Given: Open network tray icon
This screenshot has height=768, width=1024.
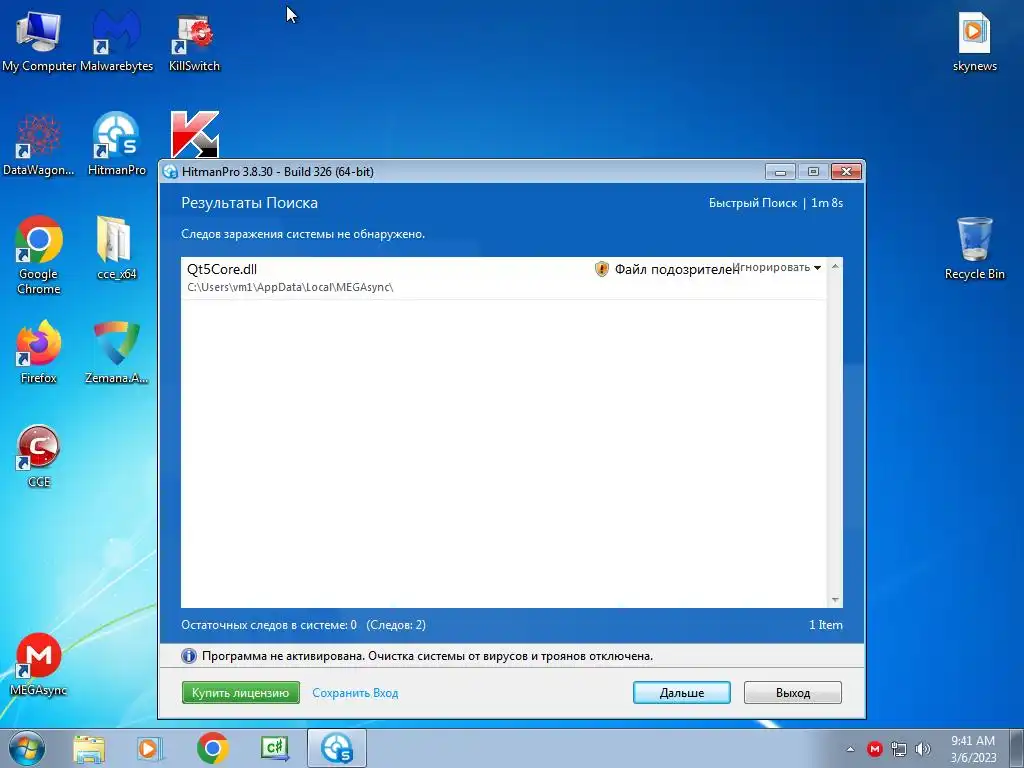Looking at the screenshot, I should 899,749.
